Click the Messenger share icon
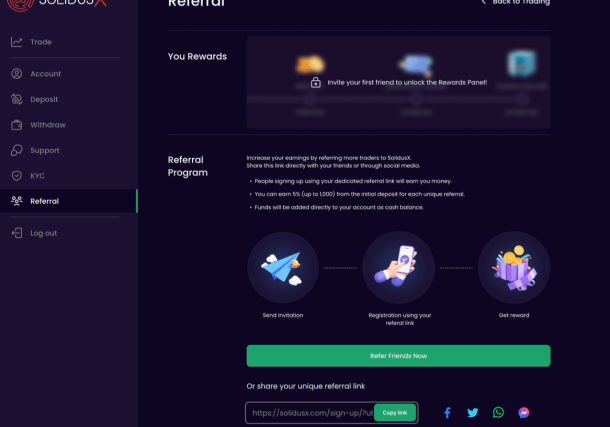Viewport: 610px width, 427px height. click(524, 413)
